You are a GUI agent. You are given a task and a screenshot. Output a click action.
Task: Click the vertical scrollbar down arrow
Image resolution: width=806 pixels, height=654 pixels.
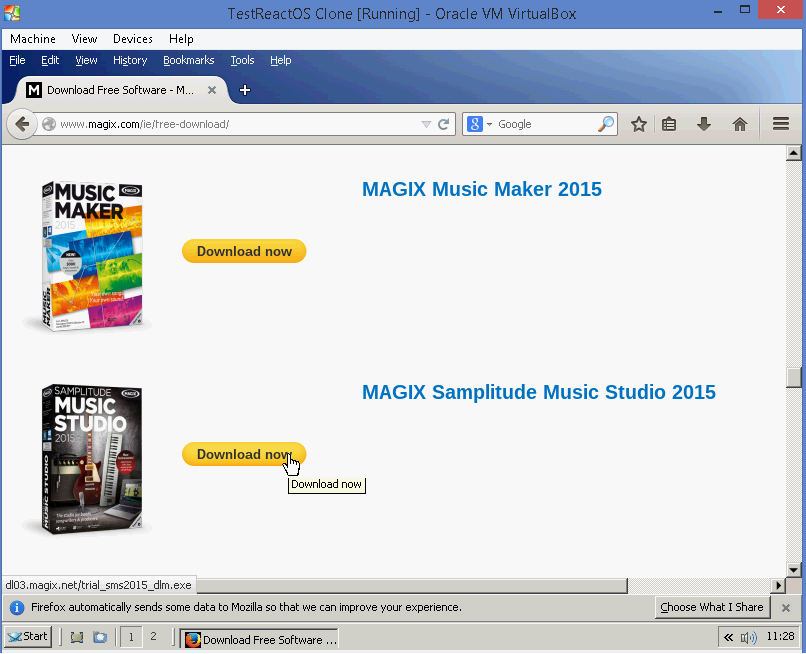pos(794,570)
